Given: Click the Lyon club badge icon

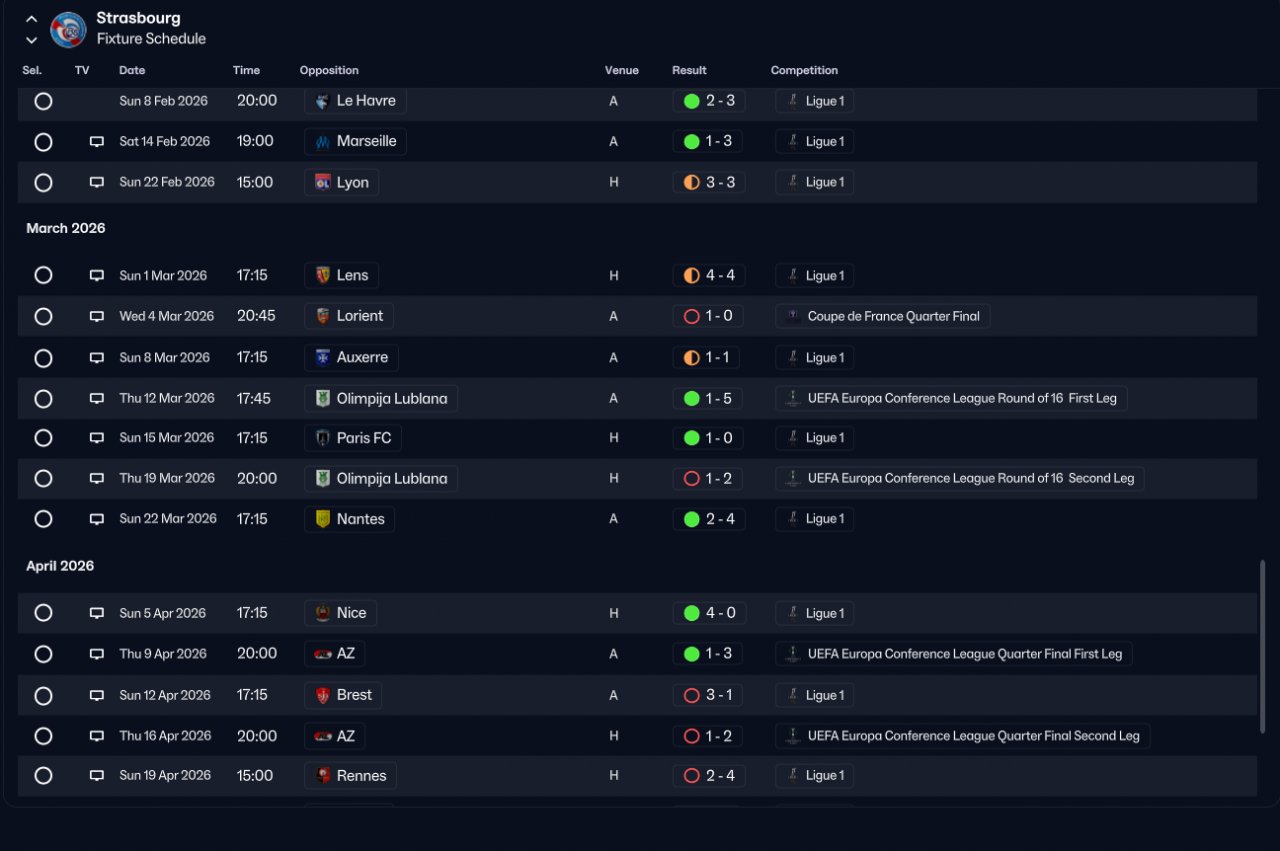Looking at the screenshot, I should pyautogui.click(x=323, y=182).
